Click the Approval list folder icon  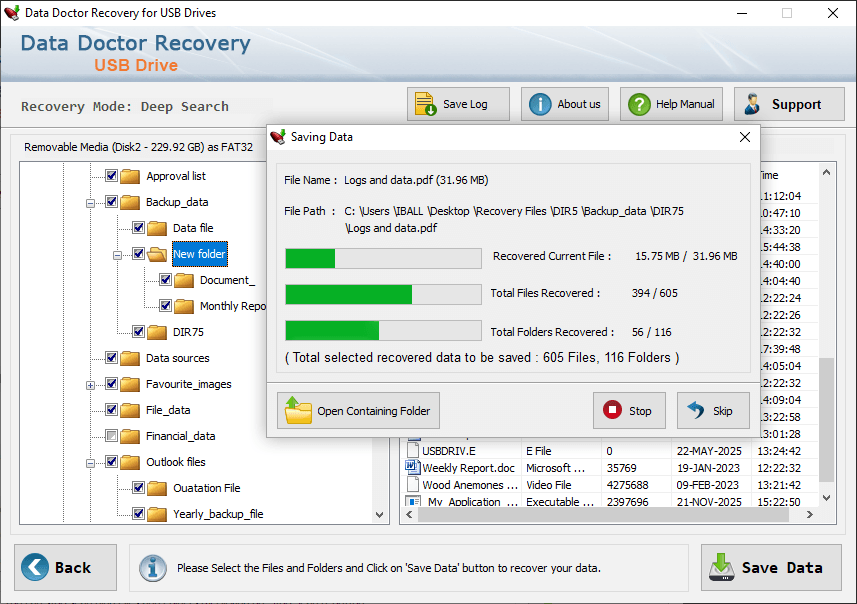[x=130, y=176]
